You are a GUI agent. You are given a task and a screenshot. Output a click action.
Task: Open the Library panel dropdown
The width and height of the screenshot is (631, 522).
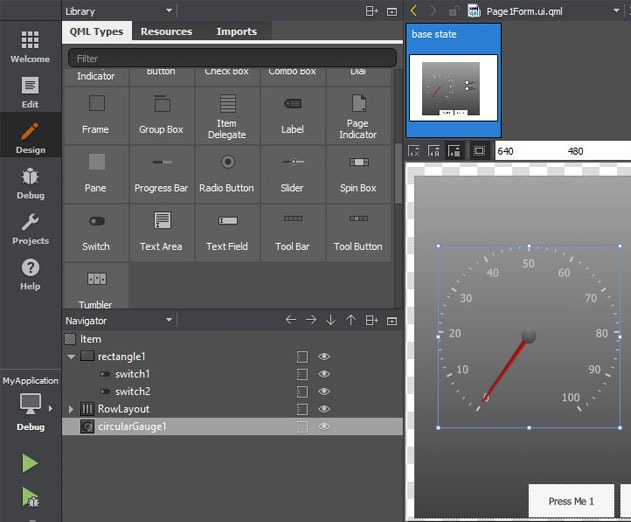[169, 10]
